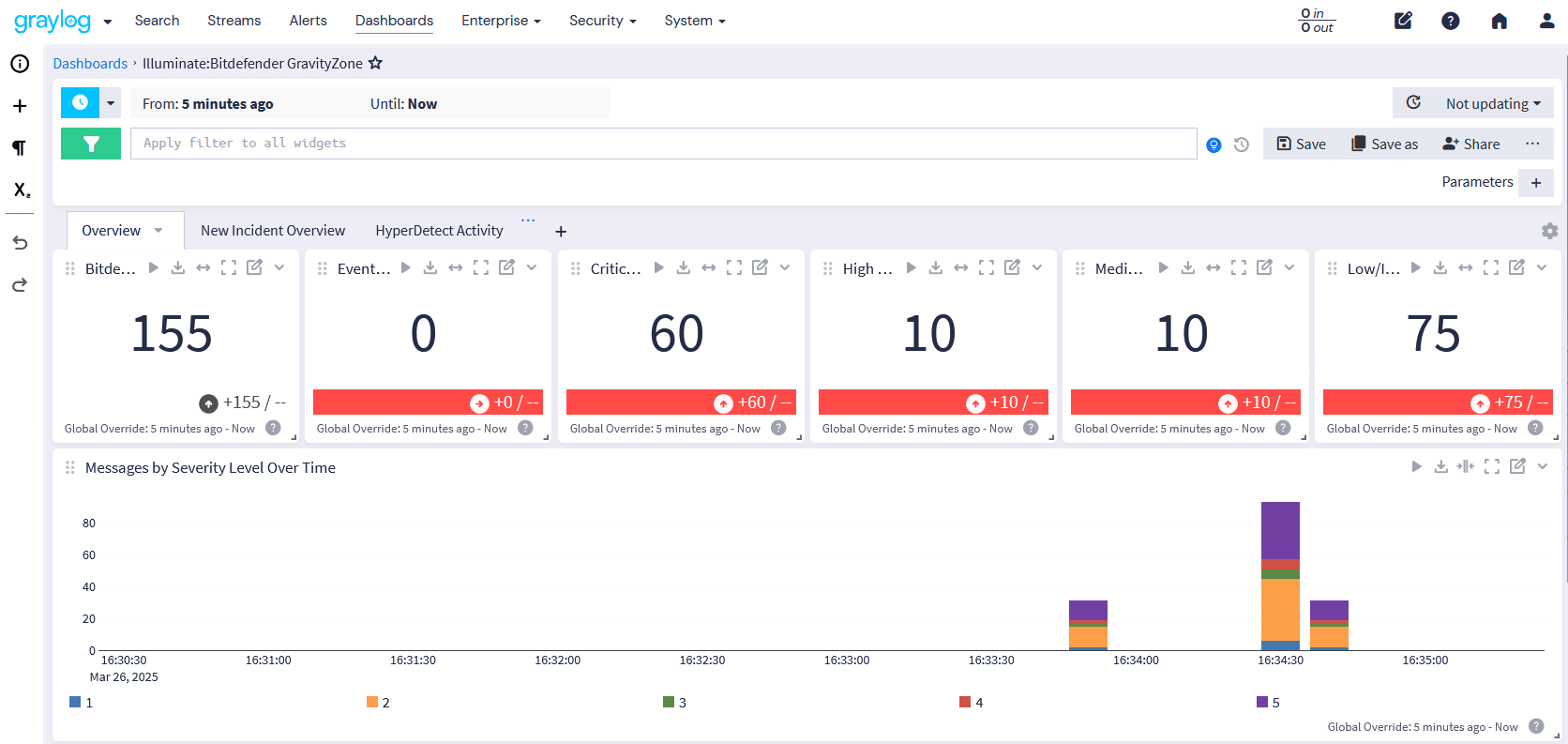Image resolution: width=1568 pixels, height=744 pixels.
Task: Open the time range presets dropdown arrow
Action: [x=111, y=103]
